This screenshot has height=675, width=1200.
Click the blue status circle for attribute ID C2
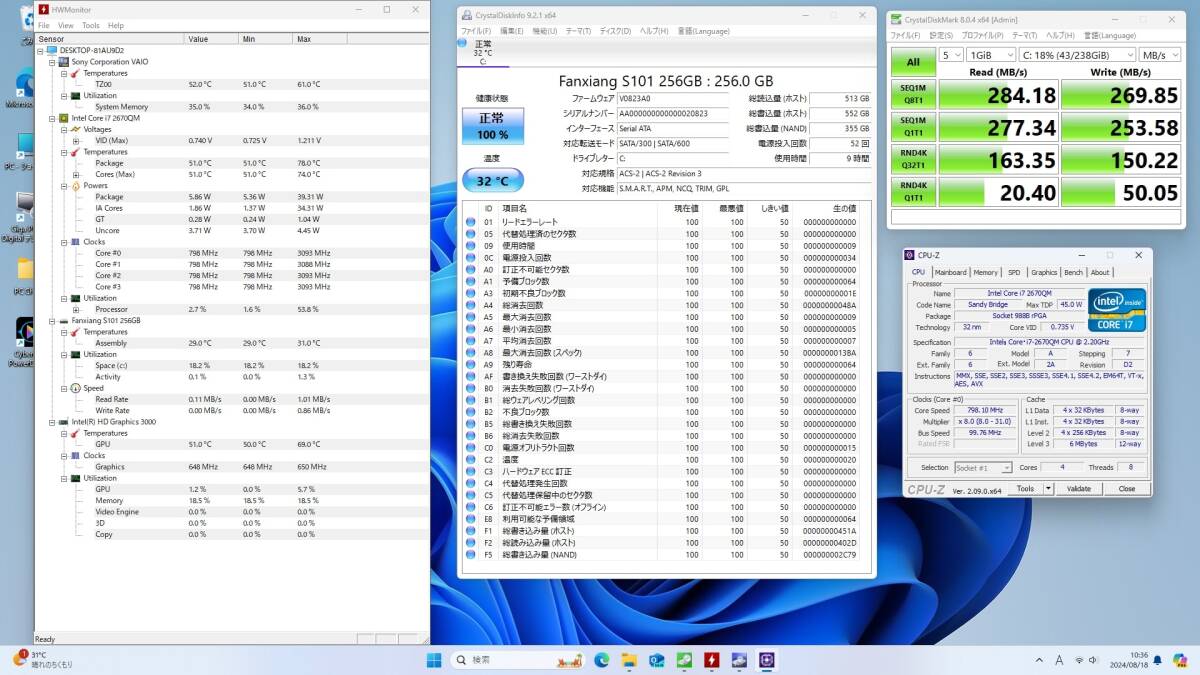coord(471,459)
